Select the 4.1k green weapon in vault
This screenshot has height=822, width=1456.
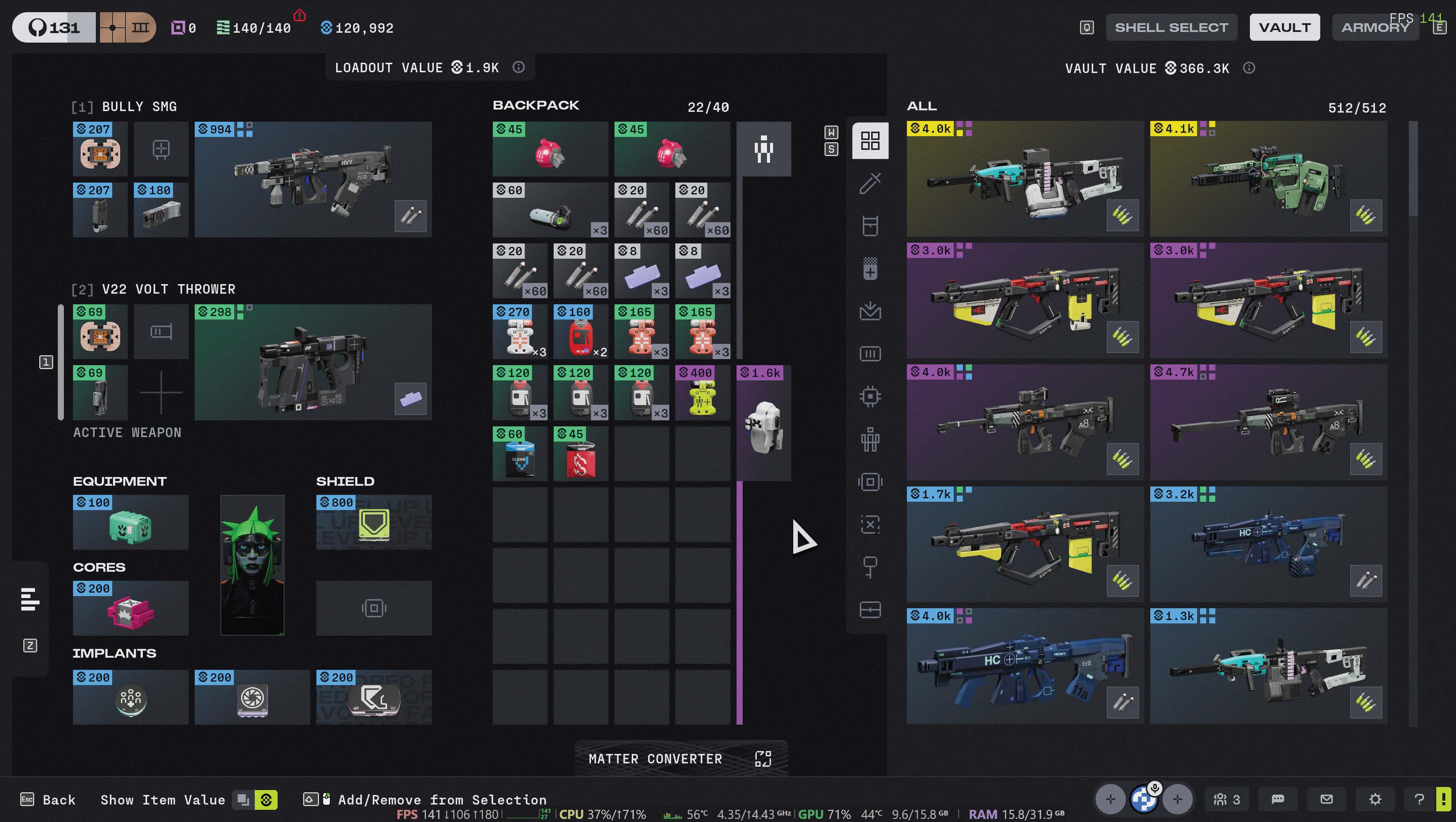(x=1269, y=179)
